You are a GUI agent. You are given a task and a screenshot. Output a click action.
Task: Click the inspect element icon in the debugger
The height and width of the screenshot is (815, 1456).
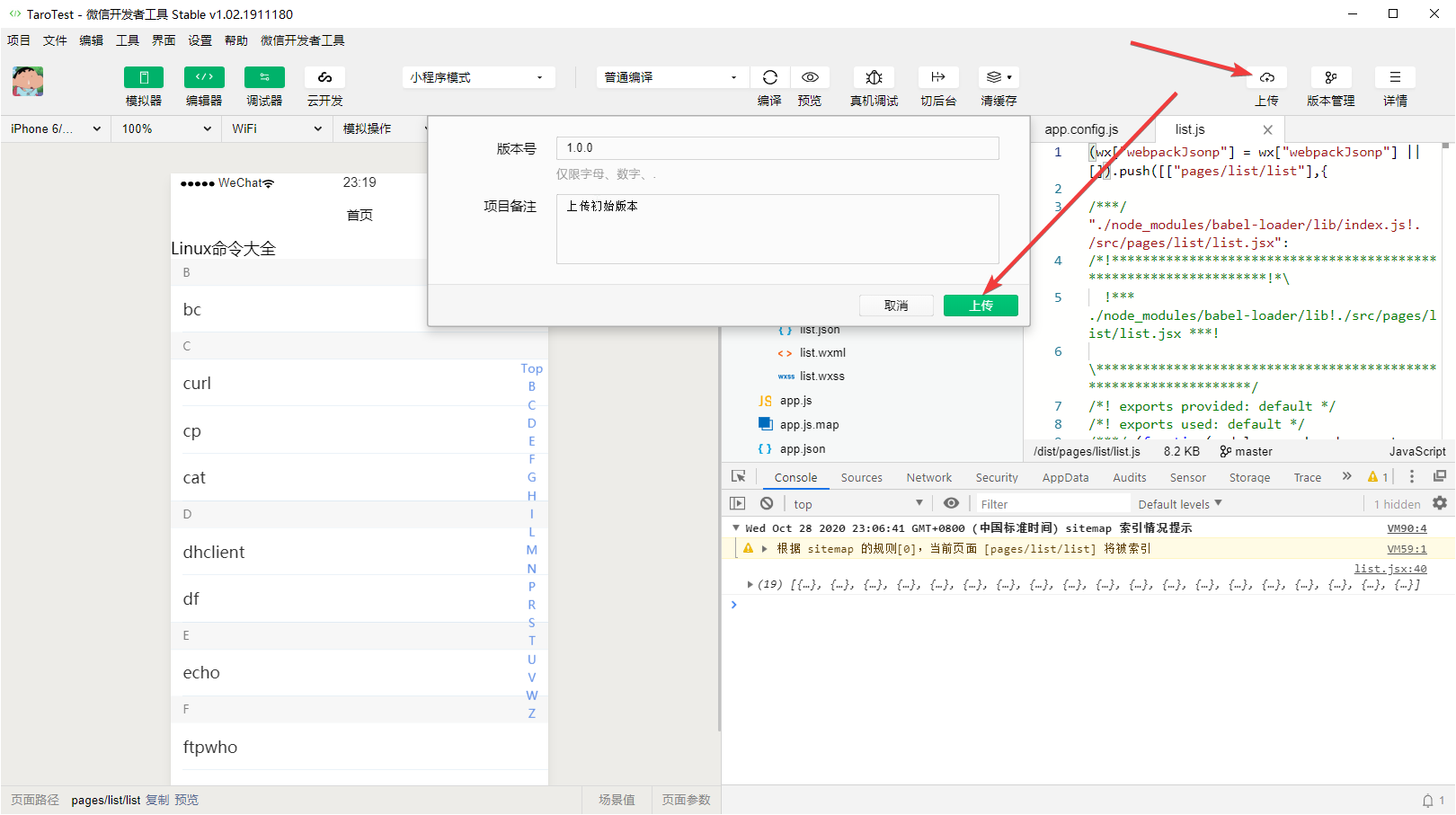pyautogui.click(x=739, y=476)
